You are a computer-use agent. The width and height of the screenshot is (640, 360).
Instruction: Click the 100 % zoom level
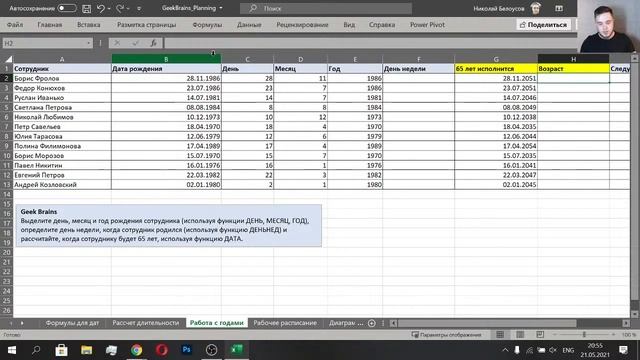[629, 334]
